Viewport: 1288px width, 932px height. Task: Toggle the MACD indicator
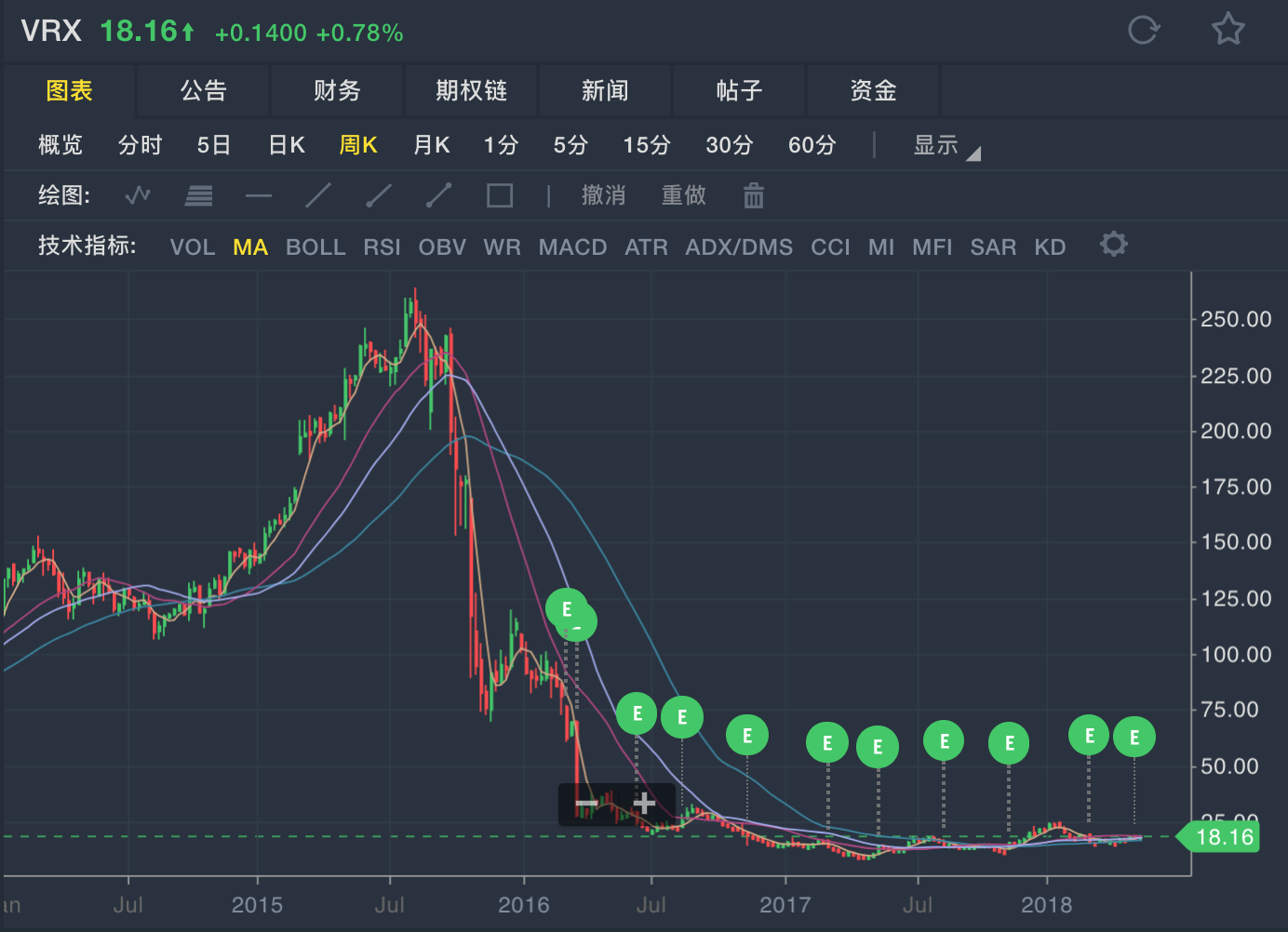tap(572, 247)
